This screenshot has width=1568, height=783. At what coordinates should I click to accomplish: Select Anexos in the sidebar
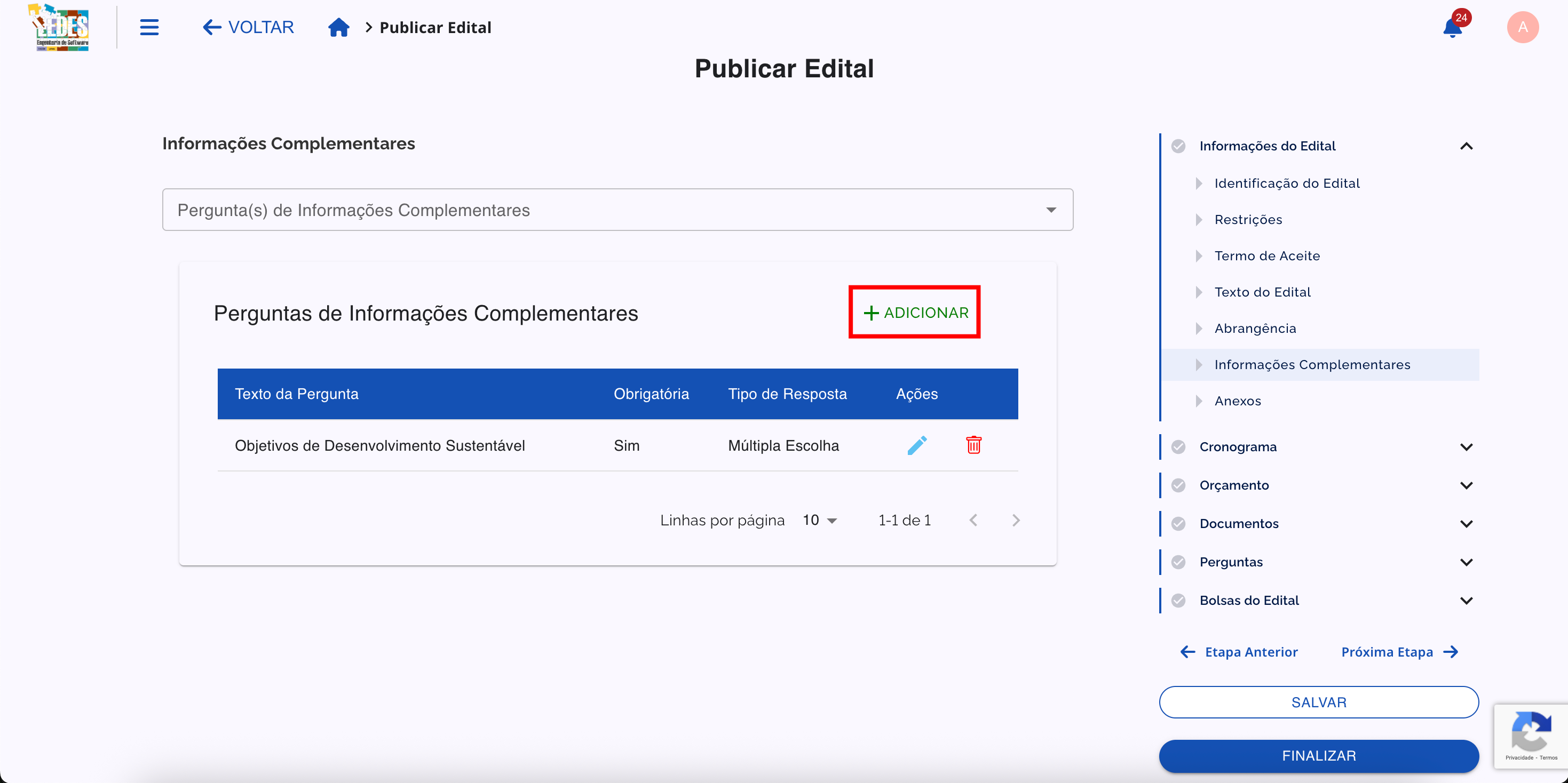(1238, 401)
